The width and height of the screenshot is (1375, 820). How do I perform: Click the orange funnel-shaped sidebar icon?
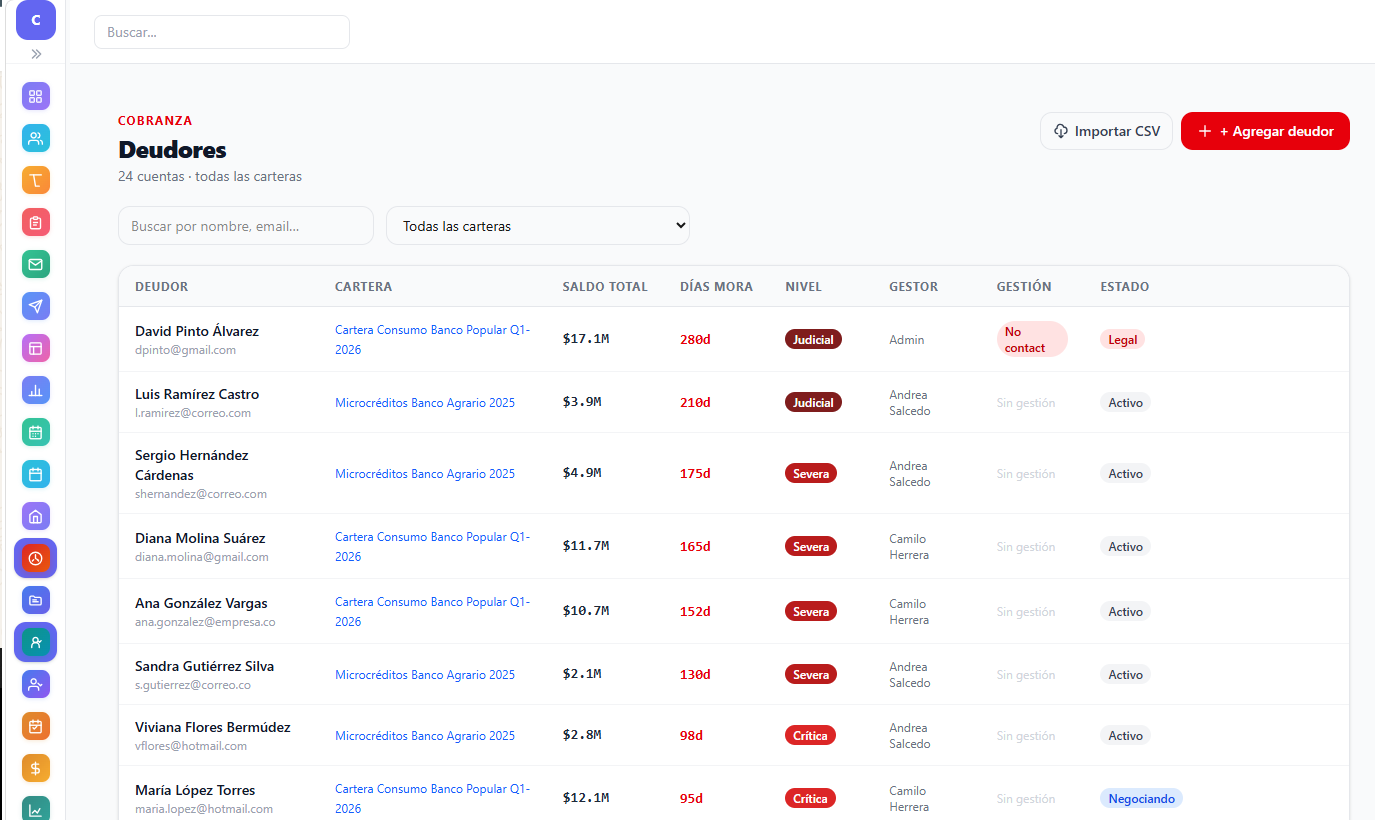(x=36, y=180)
